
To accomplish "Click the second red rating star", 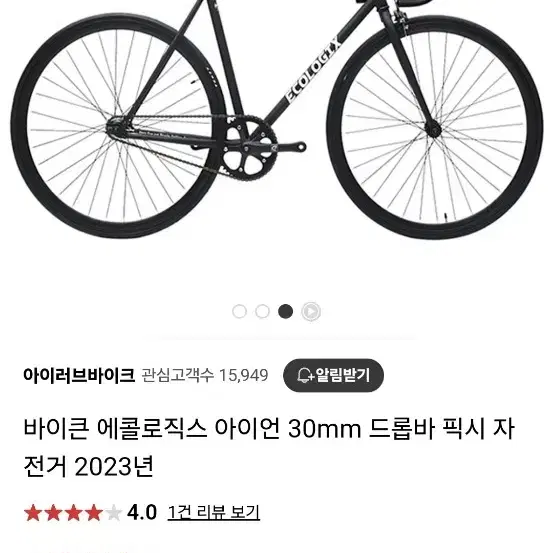I will 54,512.
